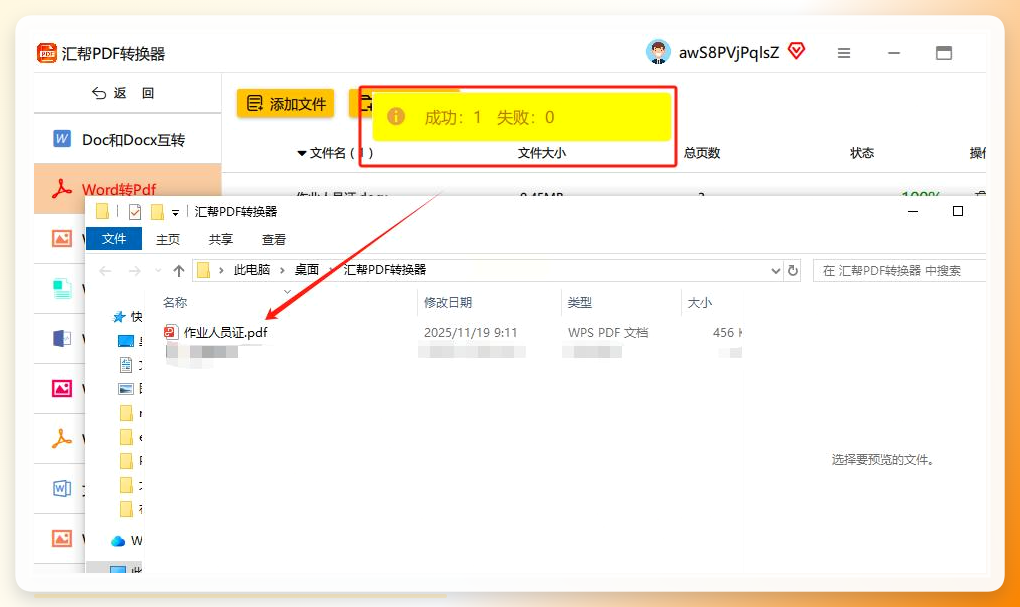Viewport: 1020px width, 607px height.
Task: Sort Explorer files by 大小 column
Action: click(699, 303)
